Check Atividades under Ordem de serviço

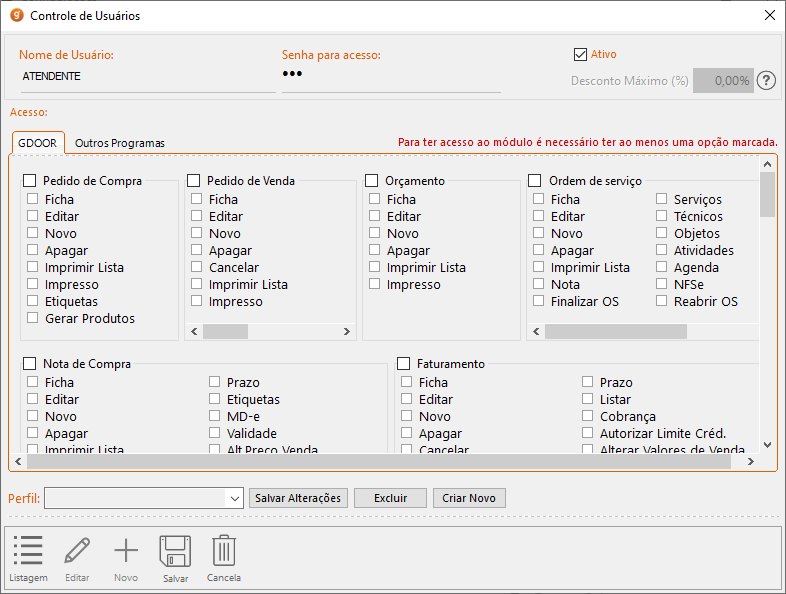[662, 250]
